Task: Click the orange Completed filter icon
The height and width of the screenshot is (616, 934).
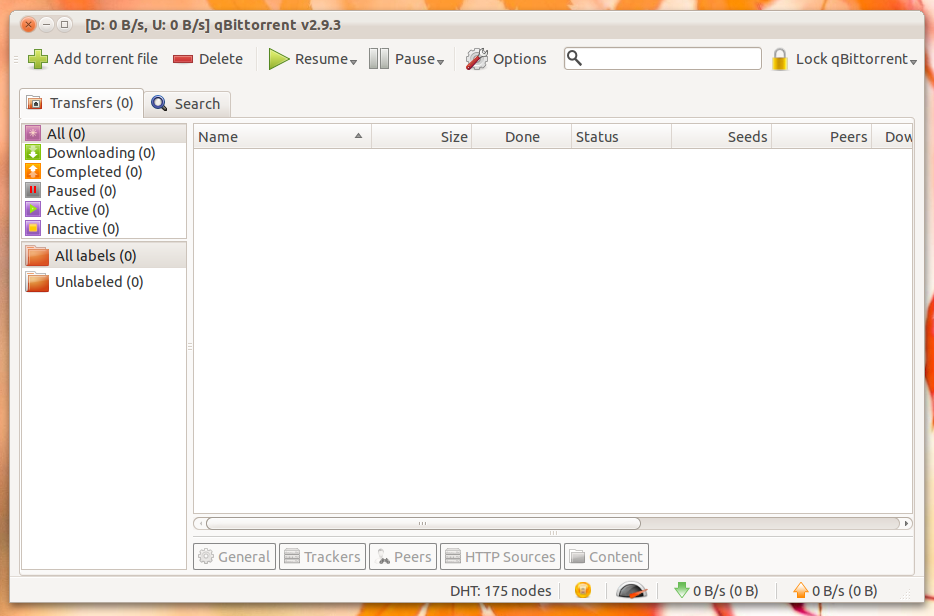Action: coord(33,172)
